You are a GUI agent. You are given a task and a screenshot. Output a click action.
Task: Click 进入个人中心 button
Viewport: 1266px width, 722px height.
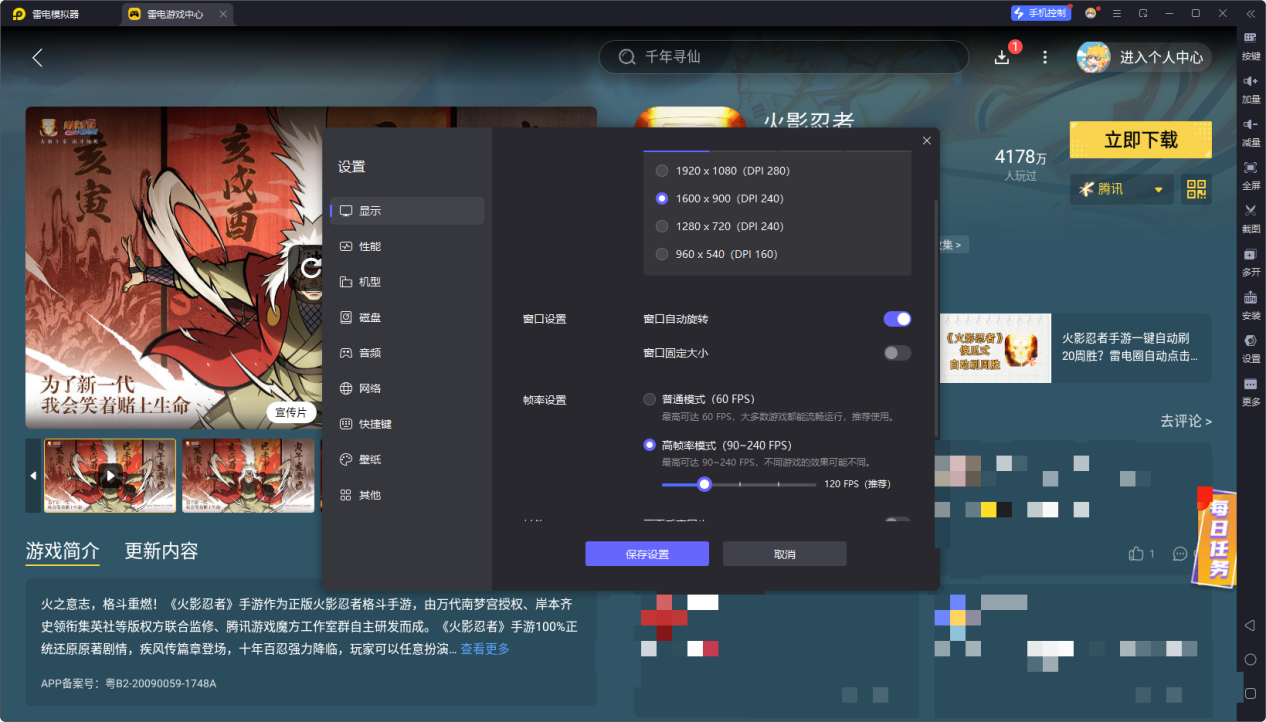coord(1144,57)
